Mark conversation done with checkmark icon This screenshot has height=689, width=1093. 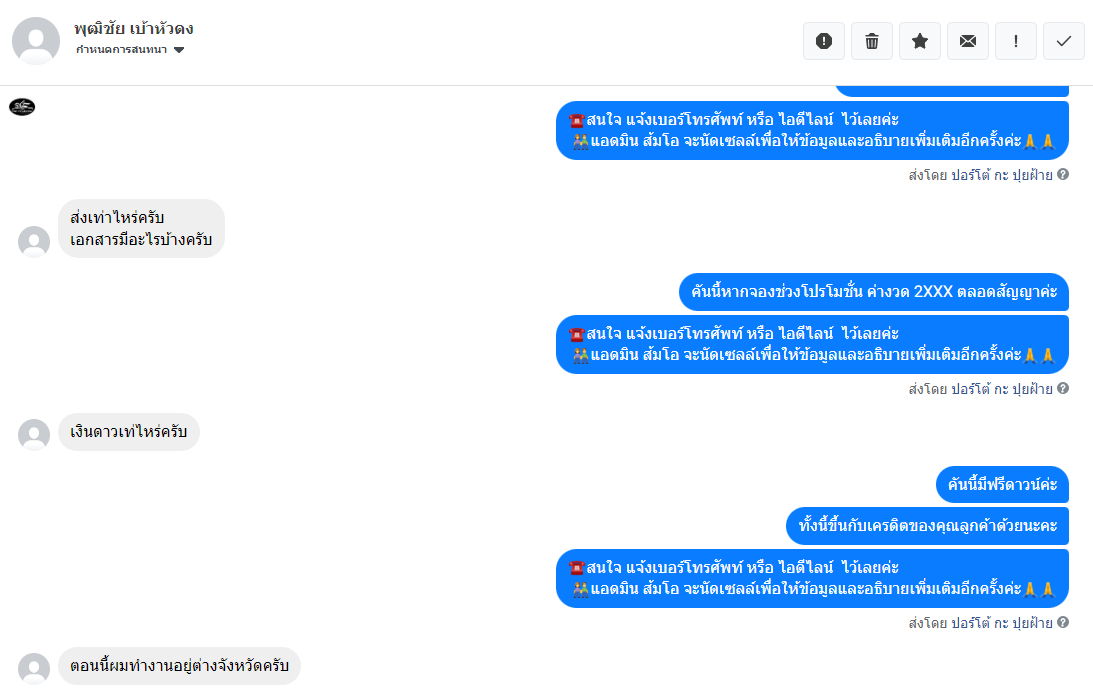pos(1064,41)
